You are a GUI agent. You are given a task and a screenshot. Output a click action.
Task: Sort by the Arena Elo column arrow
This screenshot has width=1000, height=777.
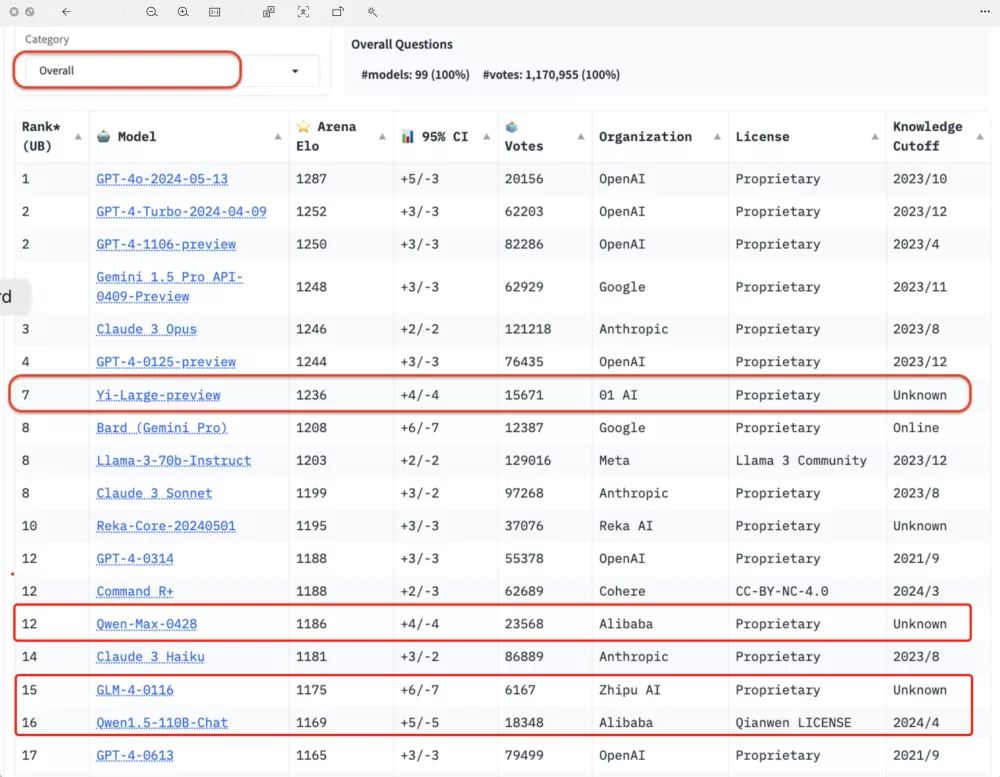tap(382, 137)
